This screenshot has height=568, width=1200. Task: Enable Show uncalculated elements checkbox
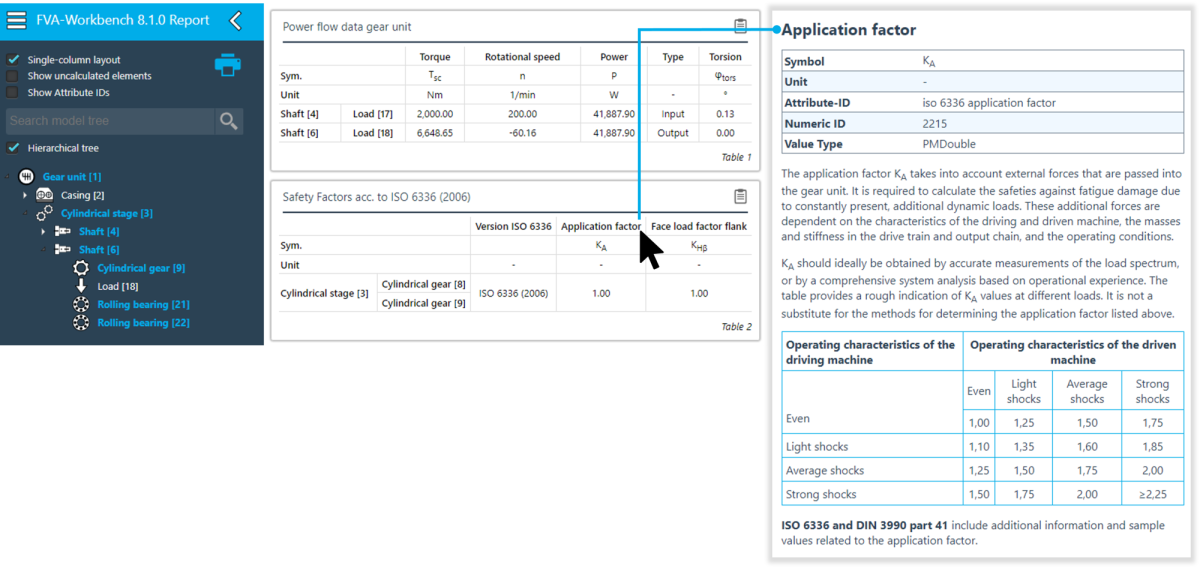[x=13, y=76]
